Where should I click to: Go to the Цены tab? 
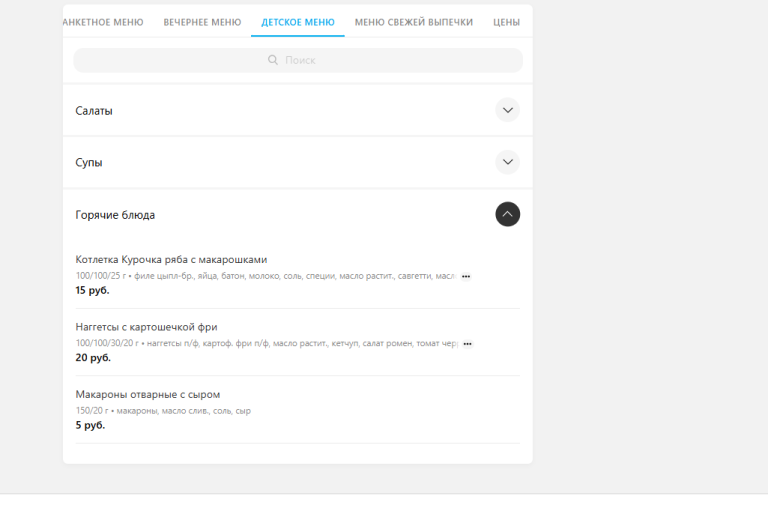506,22
